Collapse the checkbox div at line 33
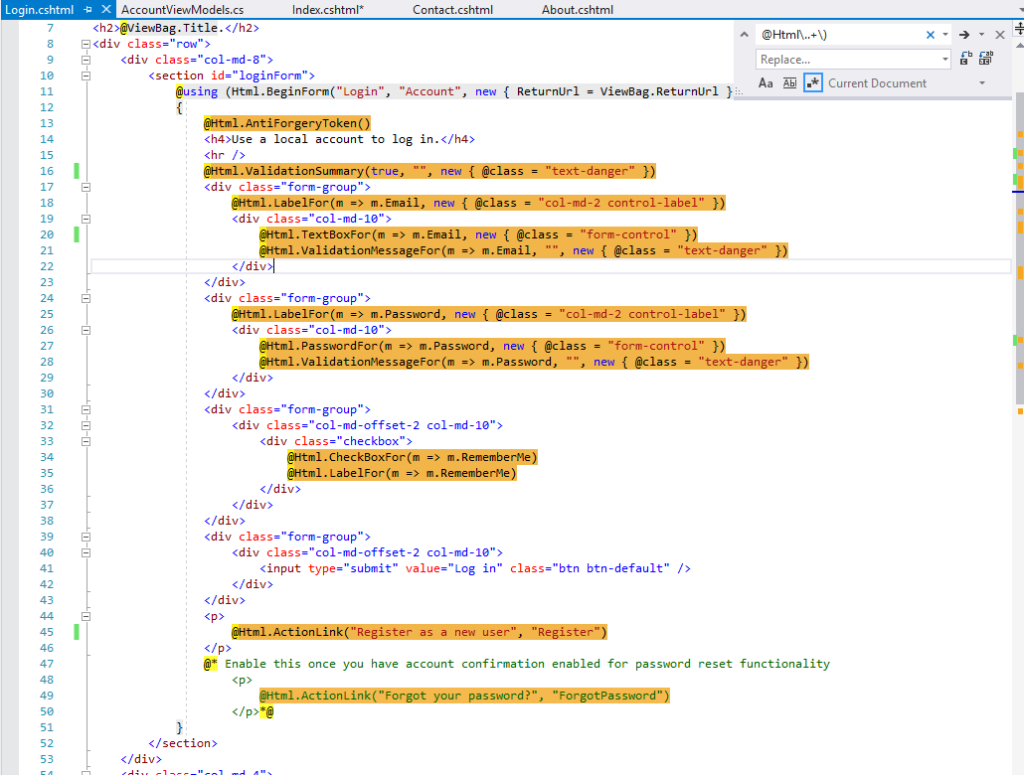Image resolution: width=1024 pixels, height=775 pixels. click(x=85, y=440)
